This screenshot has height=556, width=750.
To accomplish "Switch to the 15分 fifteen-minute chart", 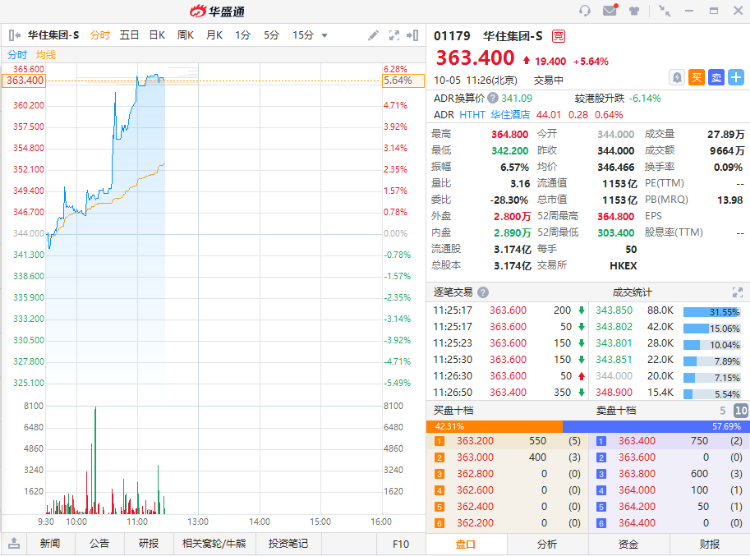I will 303,35.
